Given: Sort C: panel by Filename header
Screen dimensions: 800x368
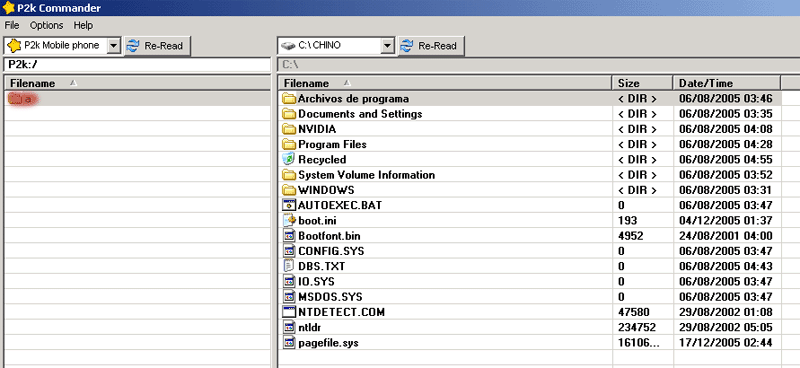Looking at the screenshot, I should point(444,83).
